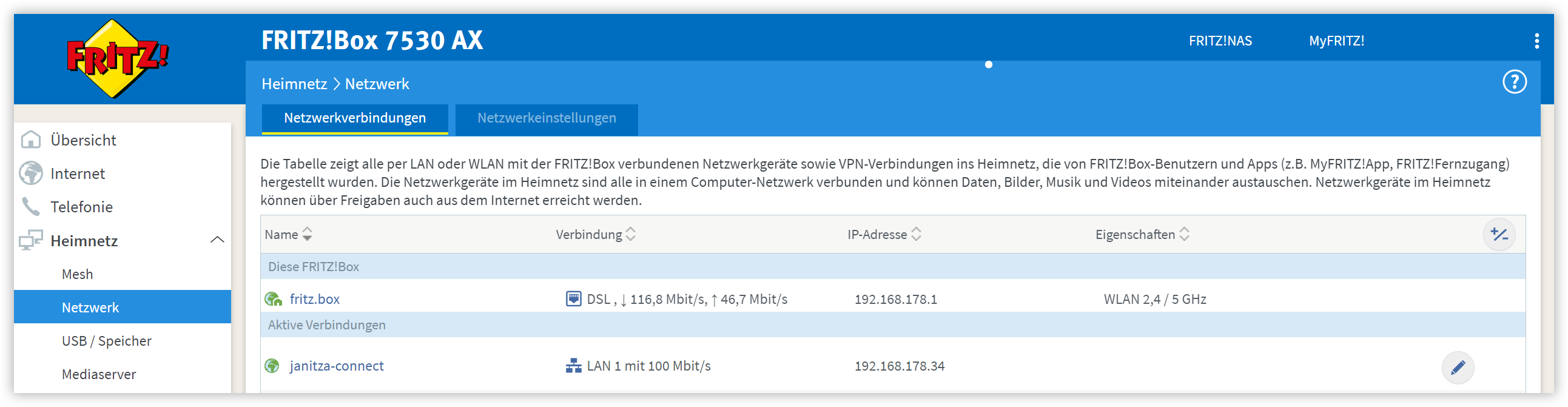Click the LAN network icon for janitza-connect
1568x407 pixels.
tap(573, 366)
